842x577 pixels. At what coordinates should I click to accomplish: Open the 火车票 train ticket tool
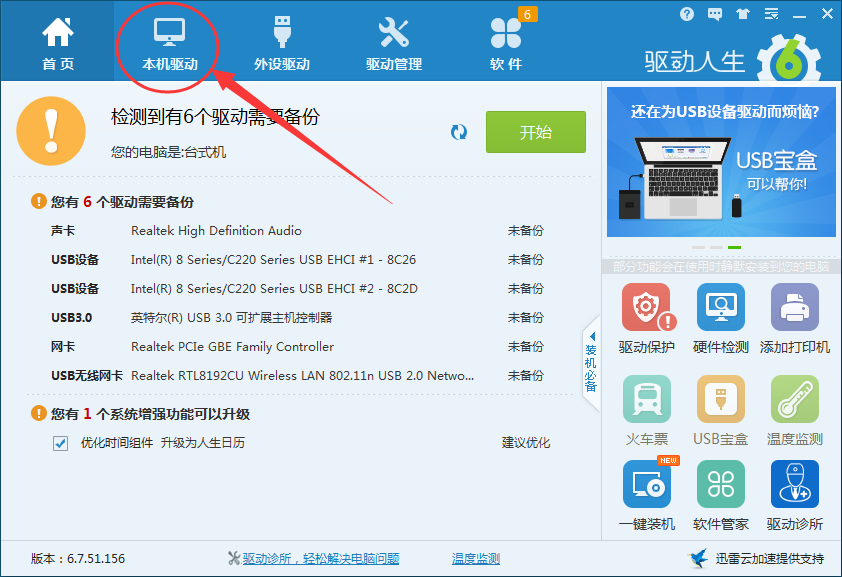[646, 400]
